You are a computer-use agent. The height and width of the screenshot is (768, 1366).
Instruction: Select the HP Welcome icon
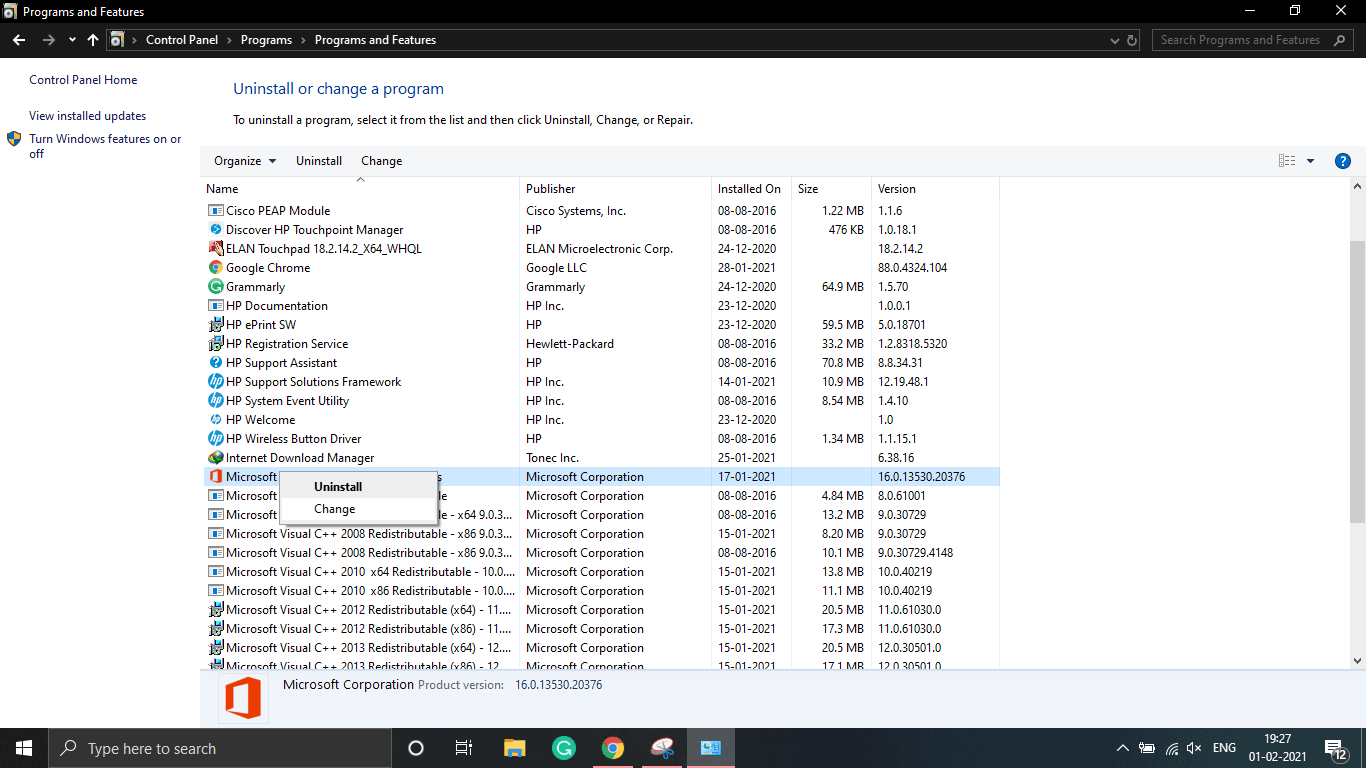click(x=215, y=420)
